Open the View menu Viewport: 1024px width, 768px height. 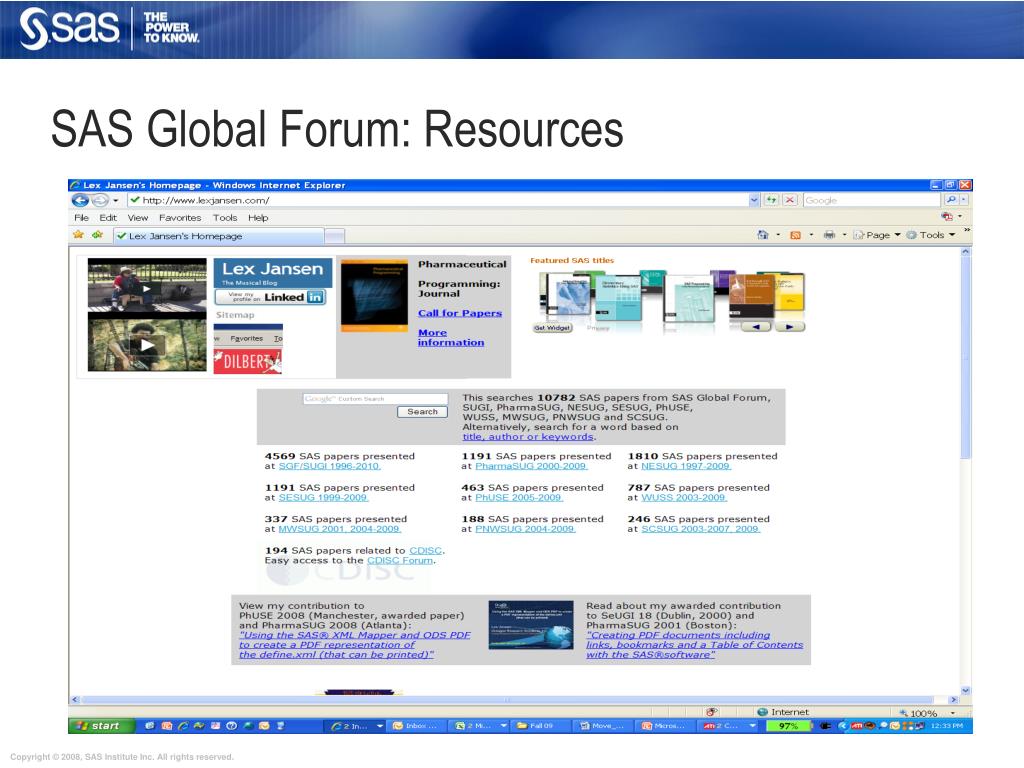pos(138,217)
